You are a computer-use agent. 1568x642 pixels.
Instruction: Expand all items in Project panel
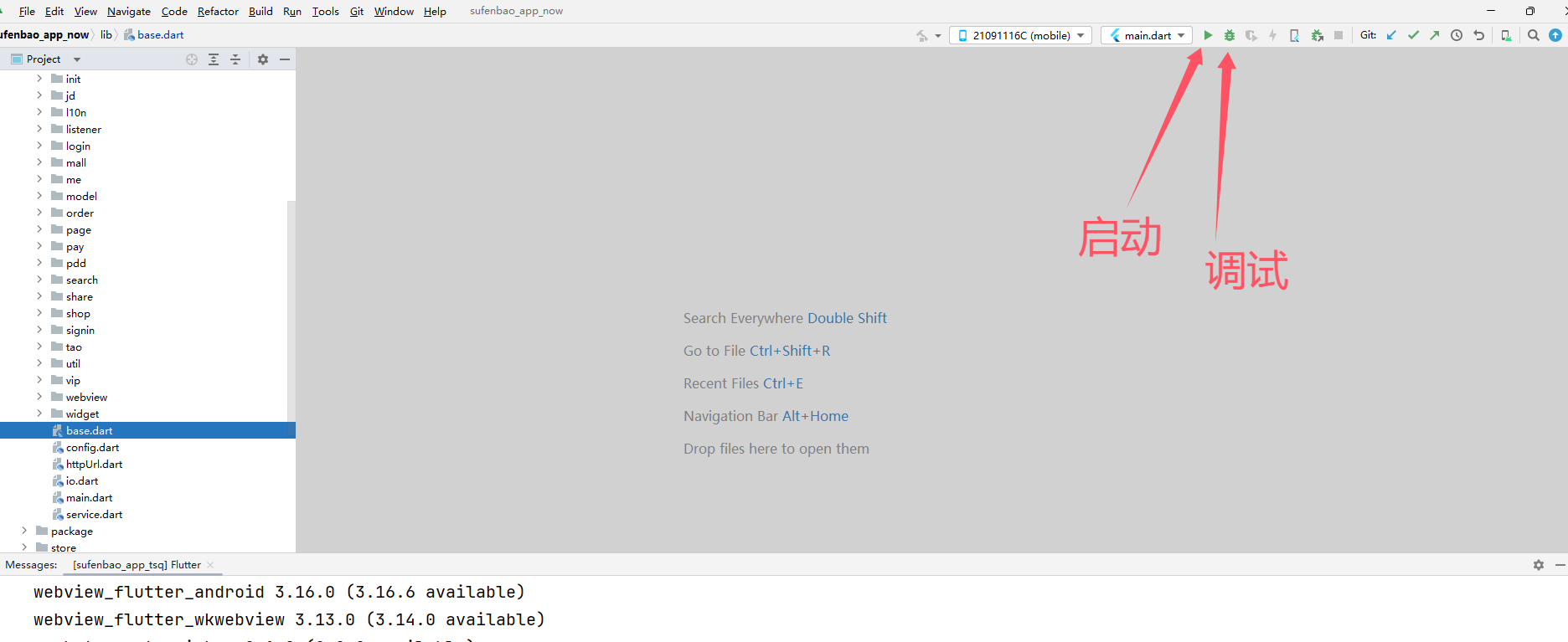click(x=214, y=59)
